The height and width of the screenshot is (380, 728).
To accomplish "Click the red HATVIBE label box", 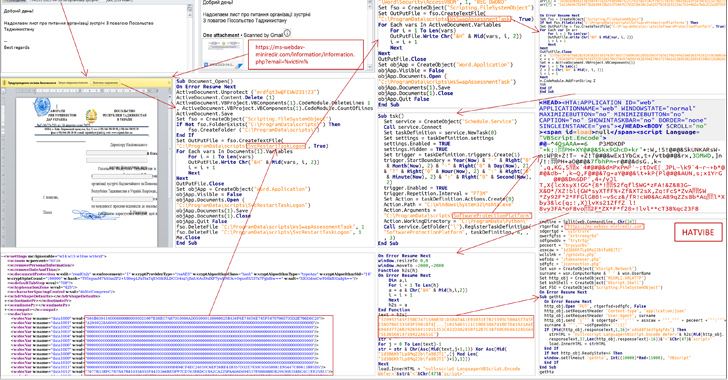I will click(x=698, y=232).
